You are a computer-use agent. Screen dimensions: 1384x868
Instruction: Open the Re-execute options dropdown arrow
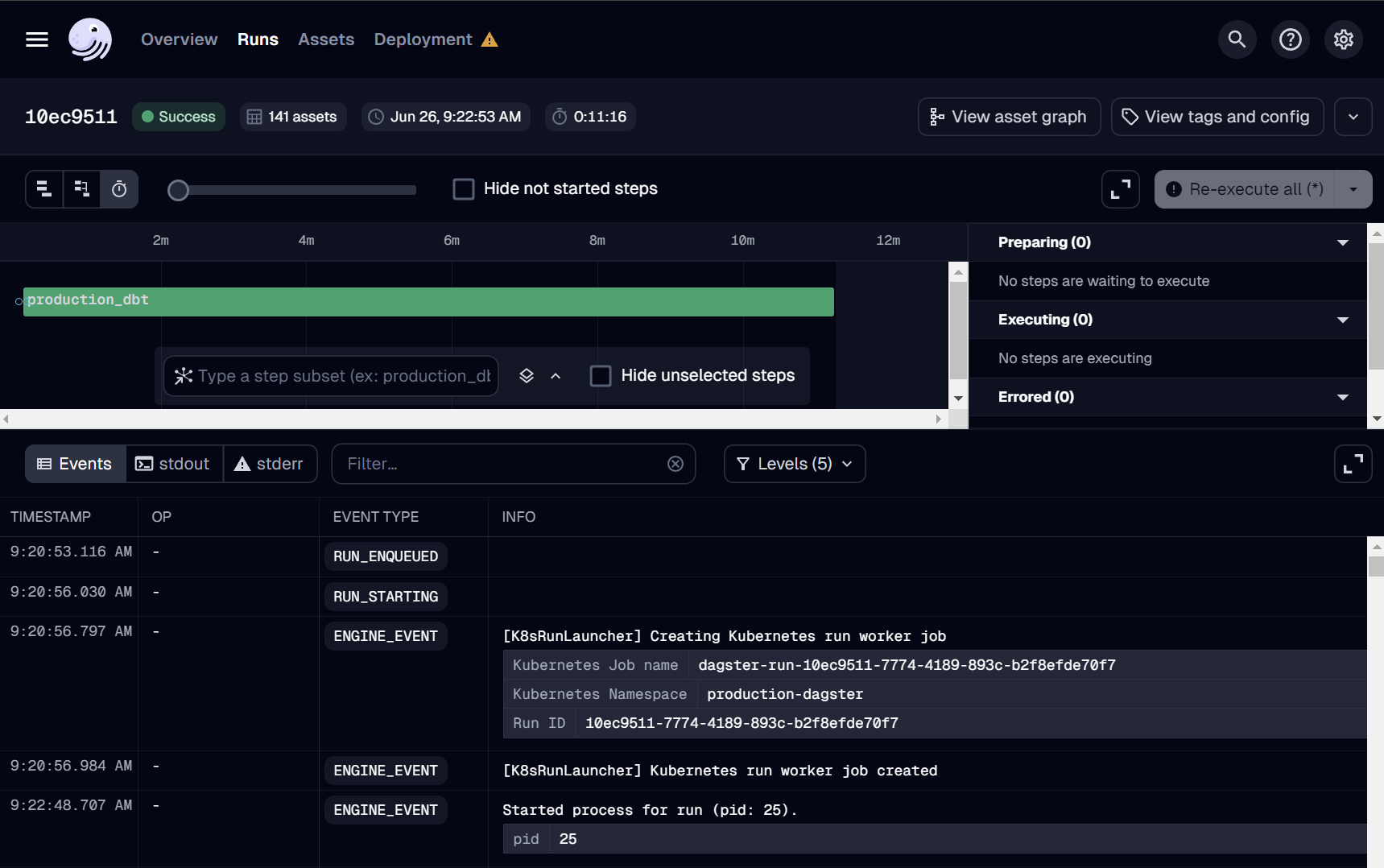coord(1353,189)
